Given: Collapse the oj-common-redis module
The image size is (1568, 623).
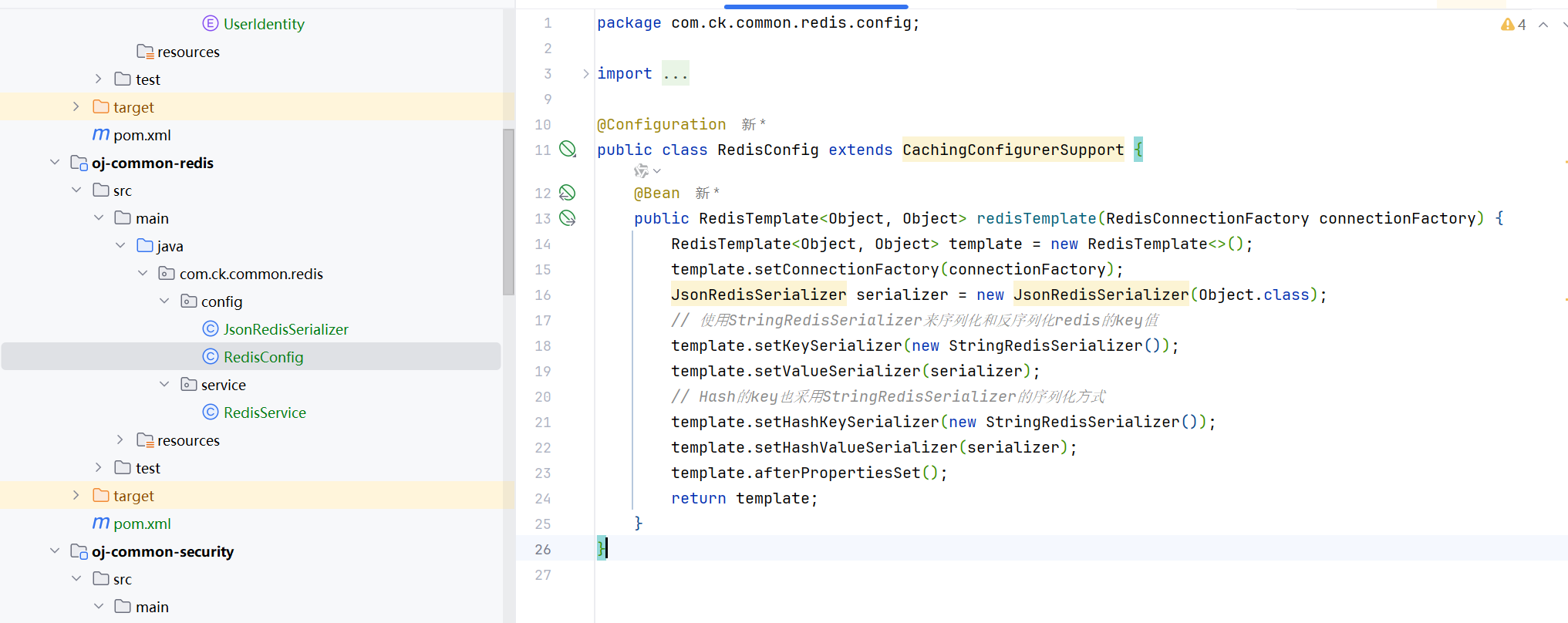Looking at the screenshot, I should tap(54, 162).
